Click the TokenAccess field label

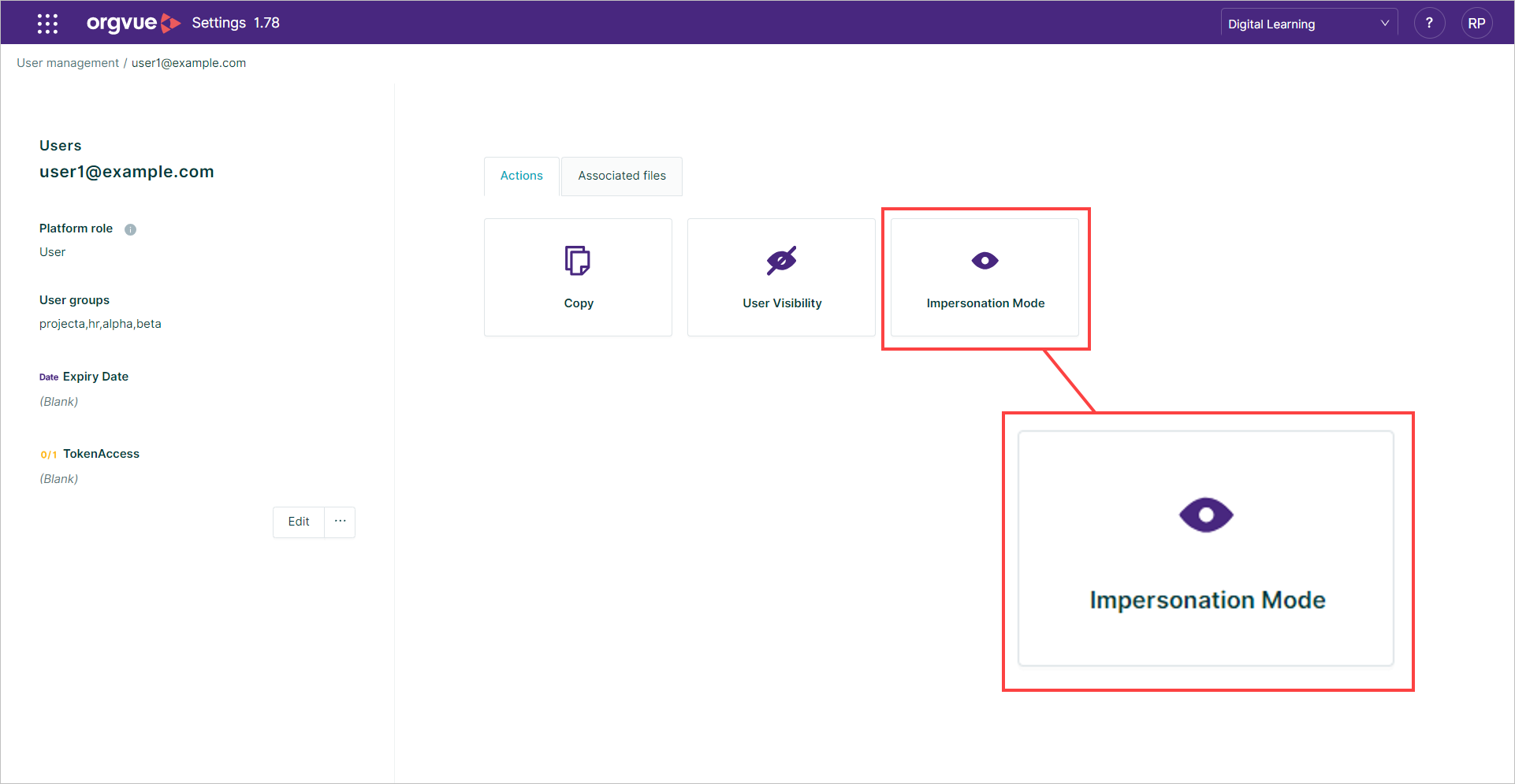point(101,454)
